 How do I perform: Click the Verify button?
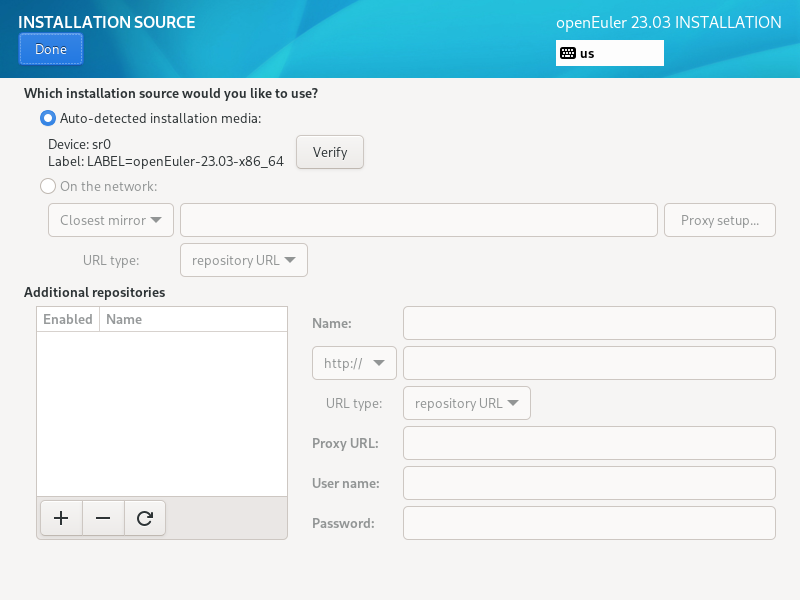330,152
